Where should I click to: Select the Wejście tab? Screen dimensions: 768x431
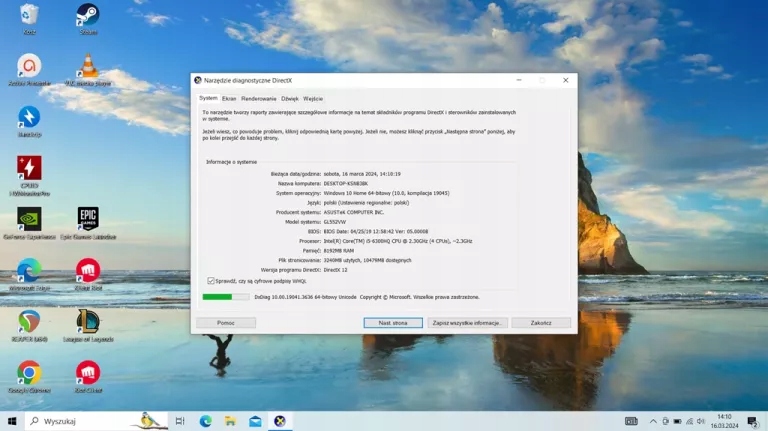click(x=313, y=99)
